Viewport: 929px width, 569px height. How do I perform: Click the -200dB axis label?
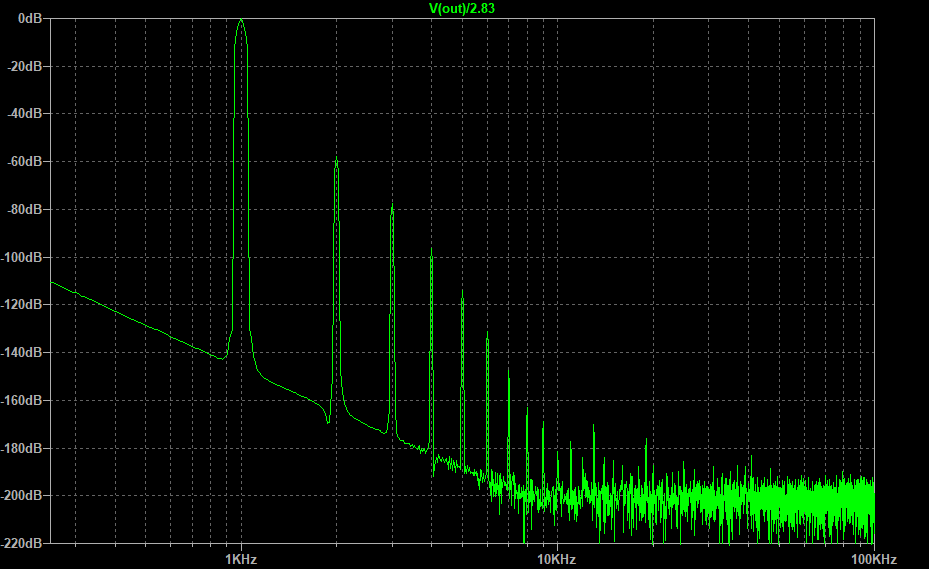pos(22,496)
